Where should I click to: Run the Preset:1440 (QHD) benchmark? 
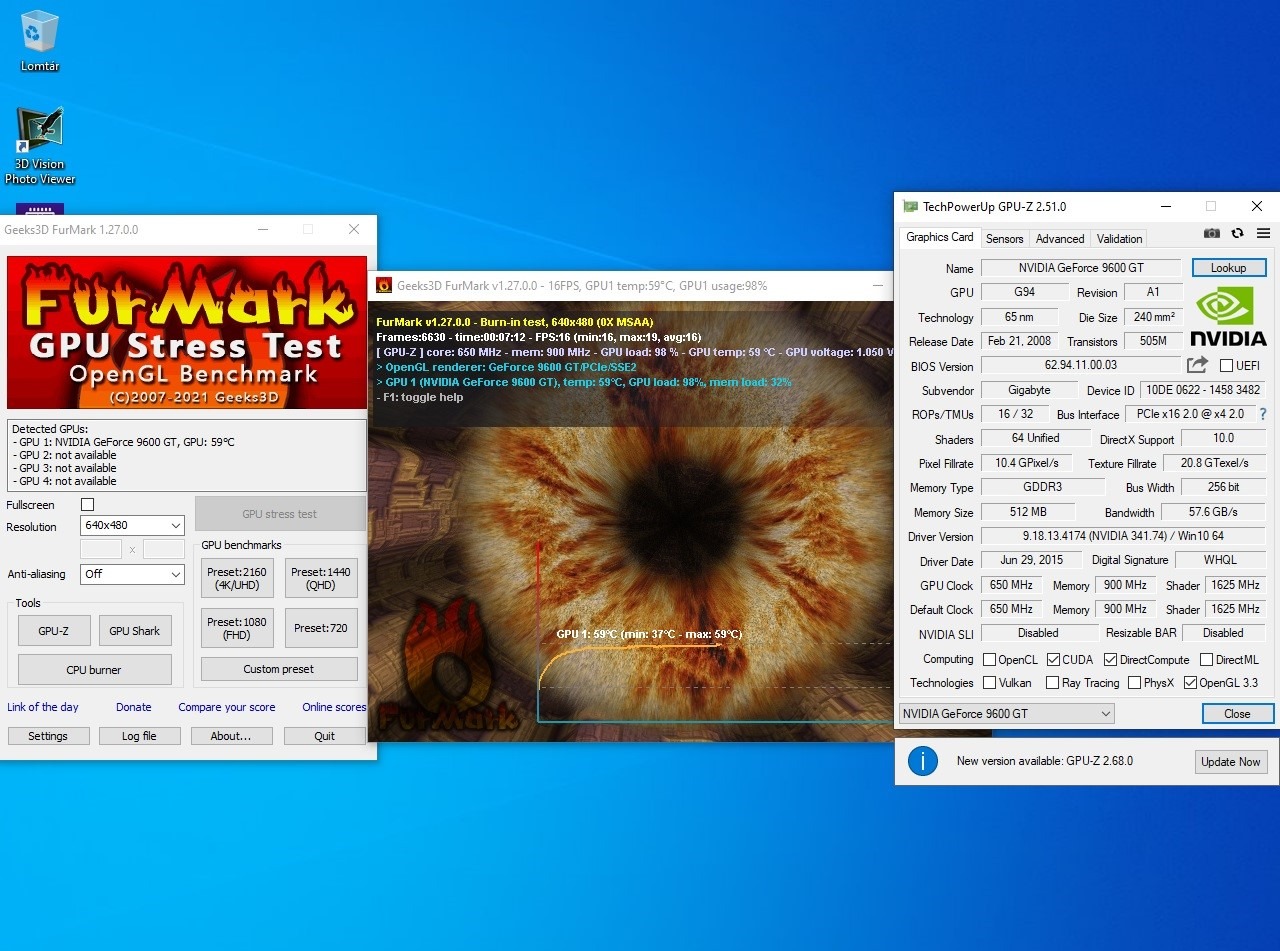(321, 579)
